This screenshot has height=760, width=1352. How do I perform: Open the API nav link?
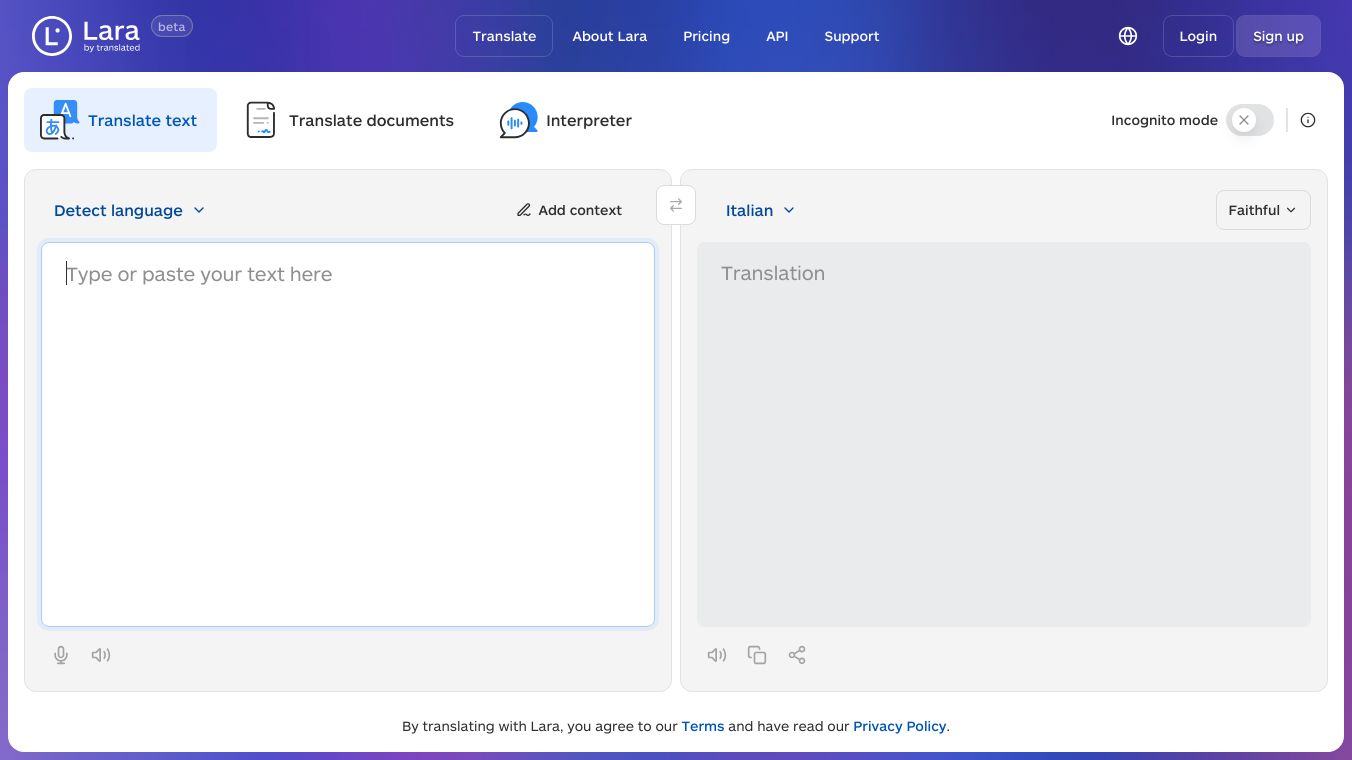[x=777, y=36]
